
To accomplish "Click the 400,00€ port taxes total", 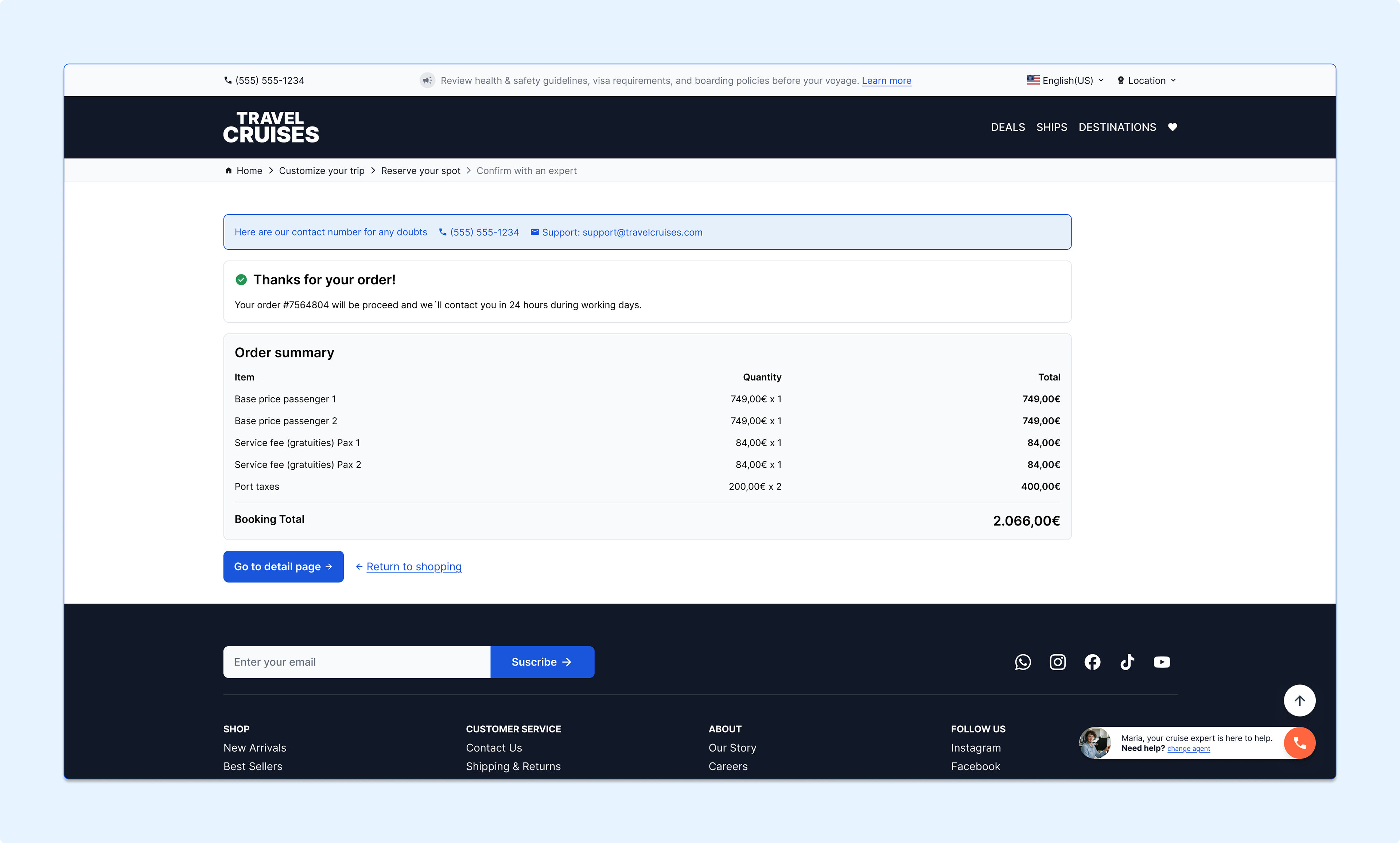I will 1041,486.
